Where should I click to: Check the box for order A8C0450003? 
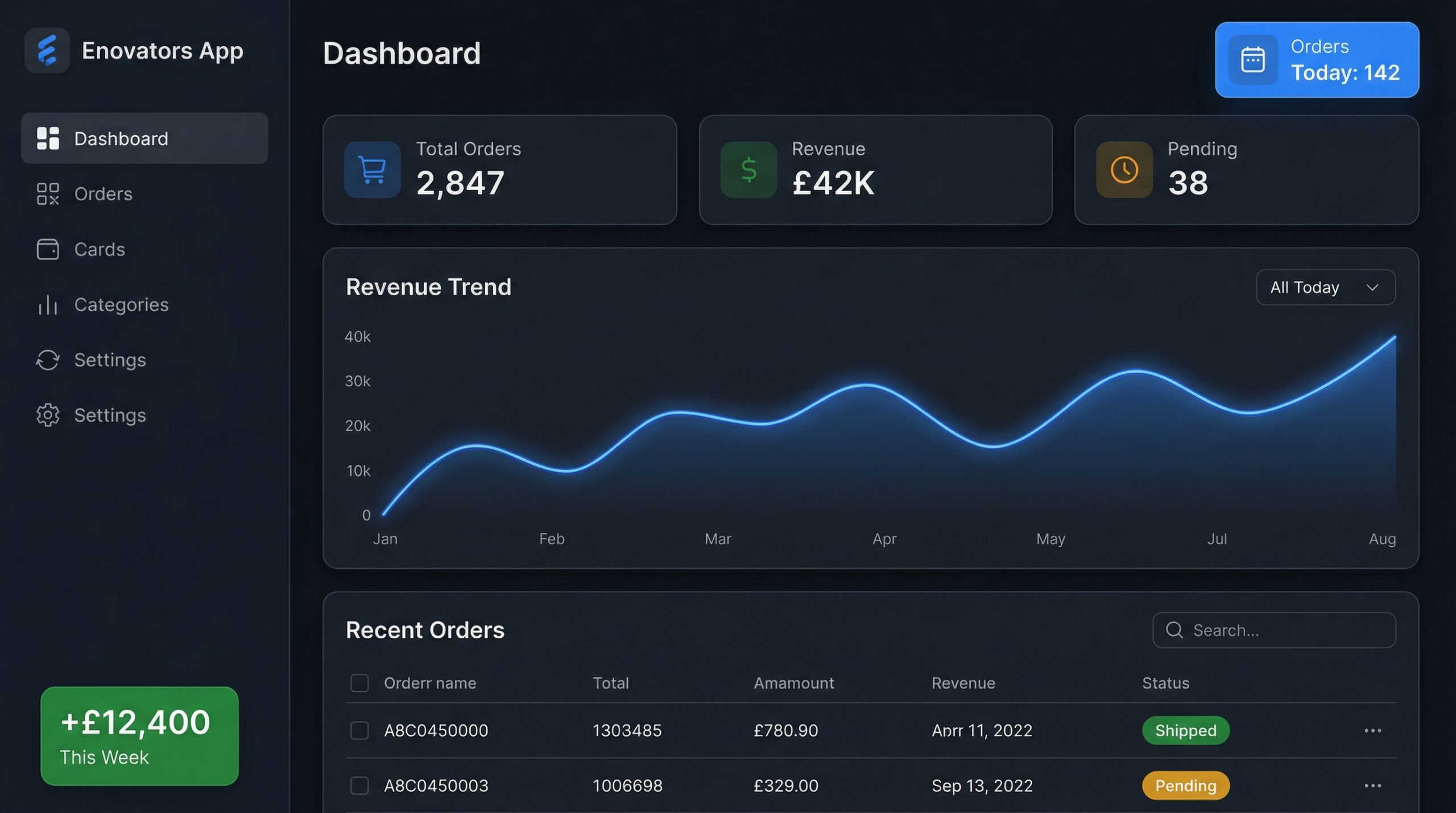coord(359,786)
